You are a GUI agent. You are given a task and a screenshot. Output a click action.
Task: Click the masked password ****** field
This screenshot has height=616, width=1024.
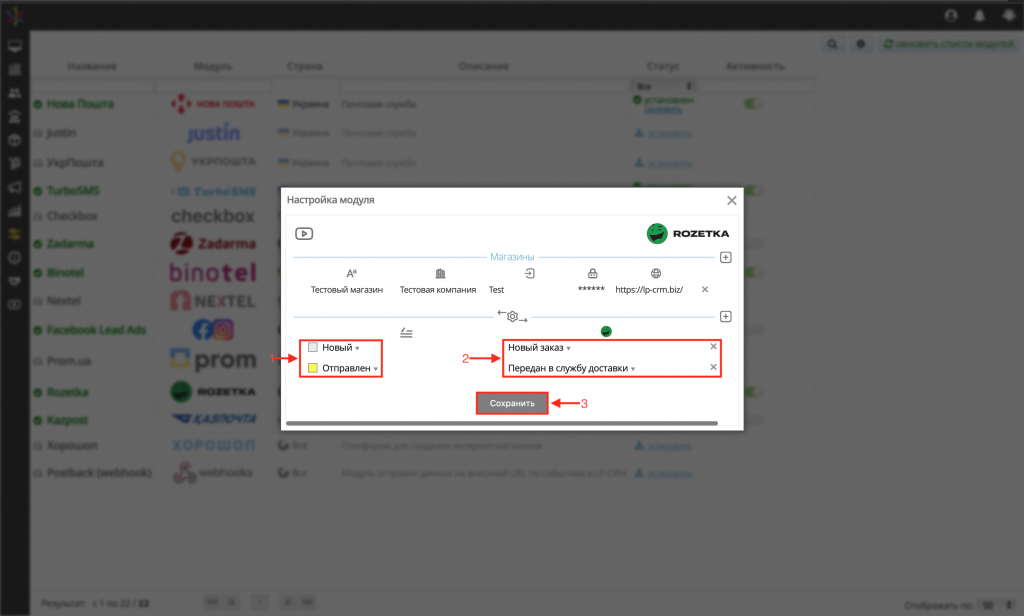[591, 289]
